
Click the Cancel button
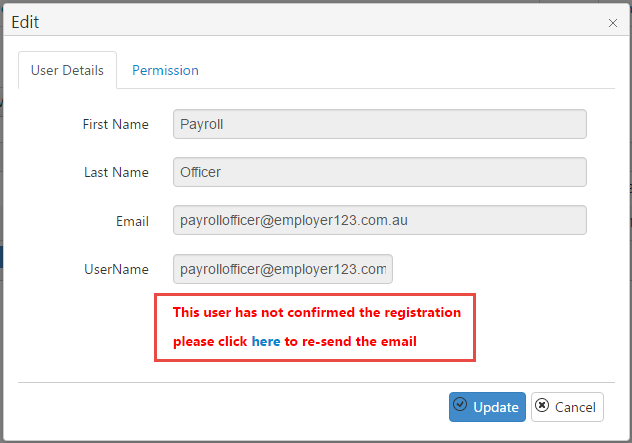click(567, 407)
